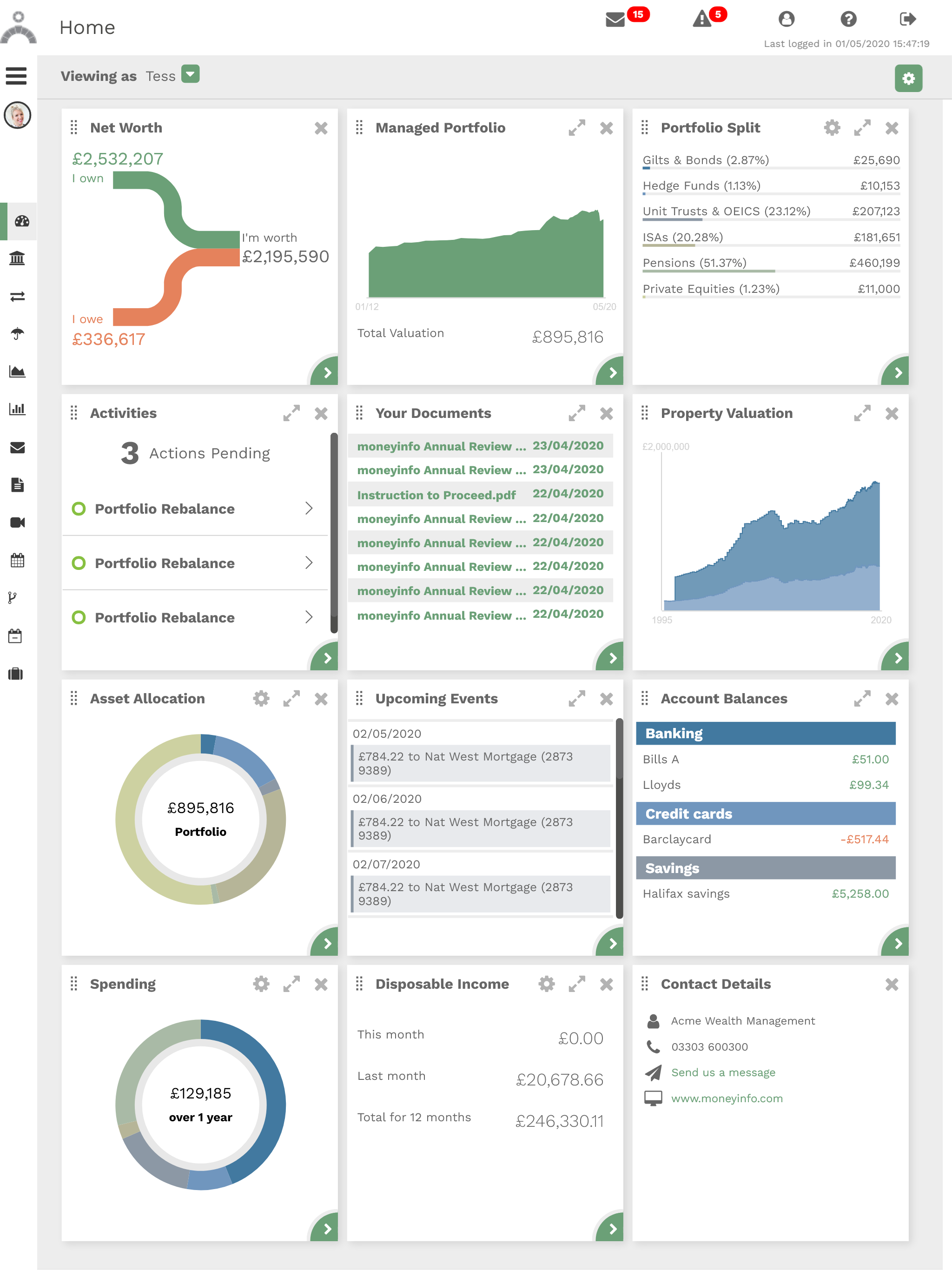
Task: Open alerts warning icon with 5 badge
Action: pos(701,19)
